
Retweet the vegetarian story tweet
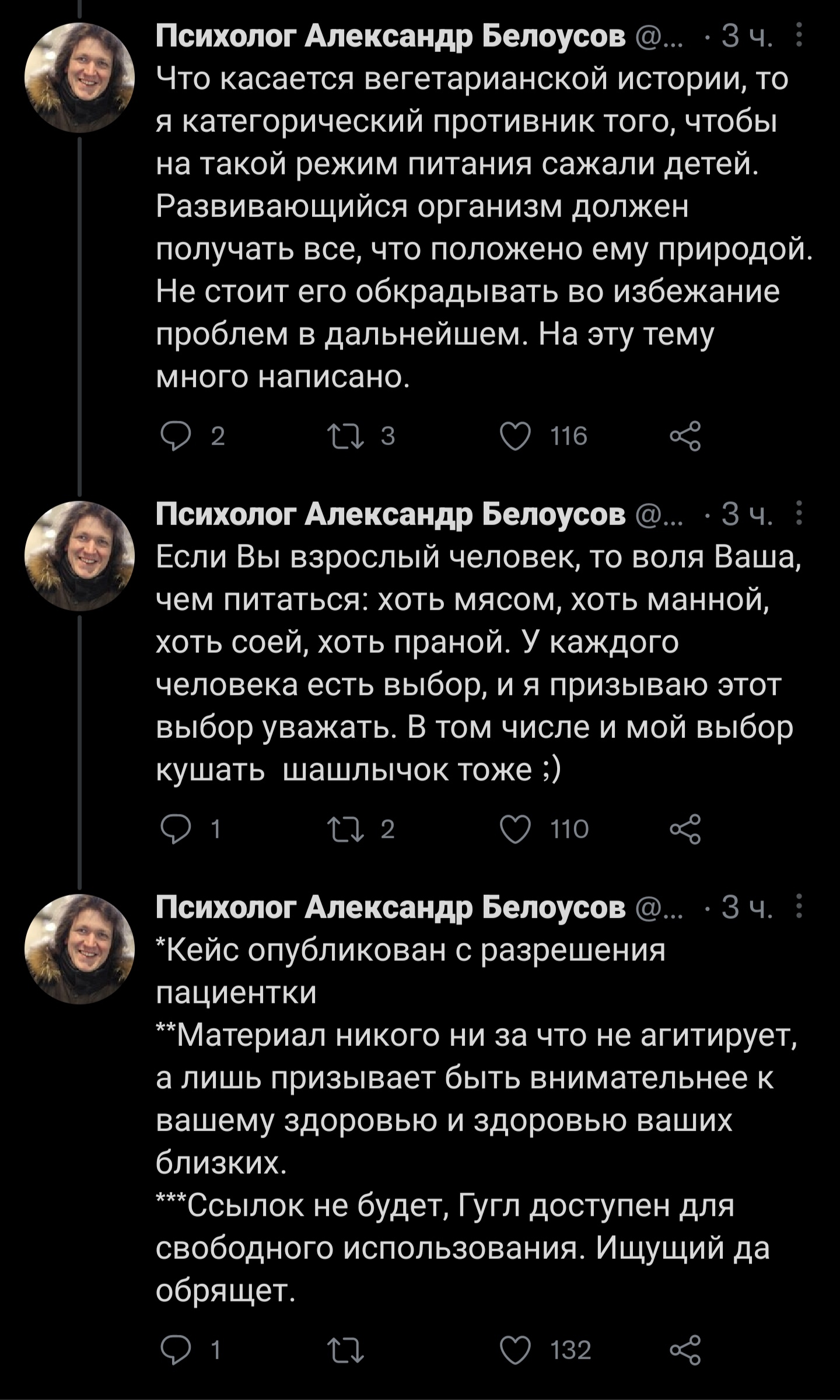point(346,436)
